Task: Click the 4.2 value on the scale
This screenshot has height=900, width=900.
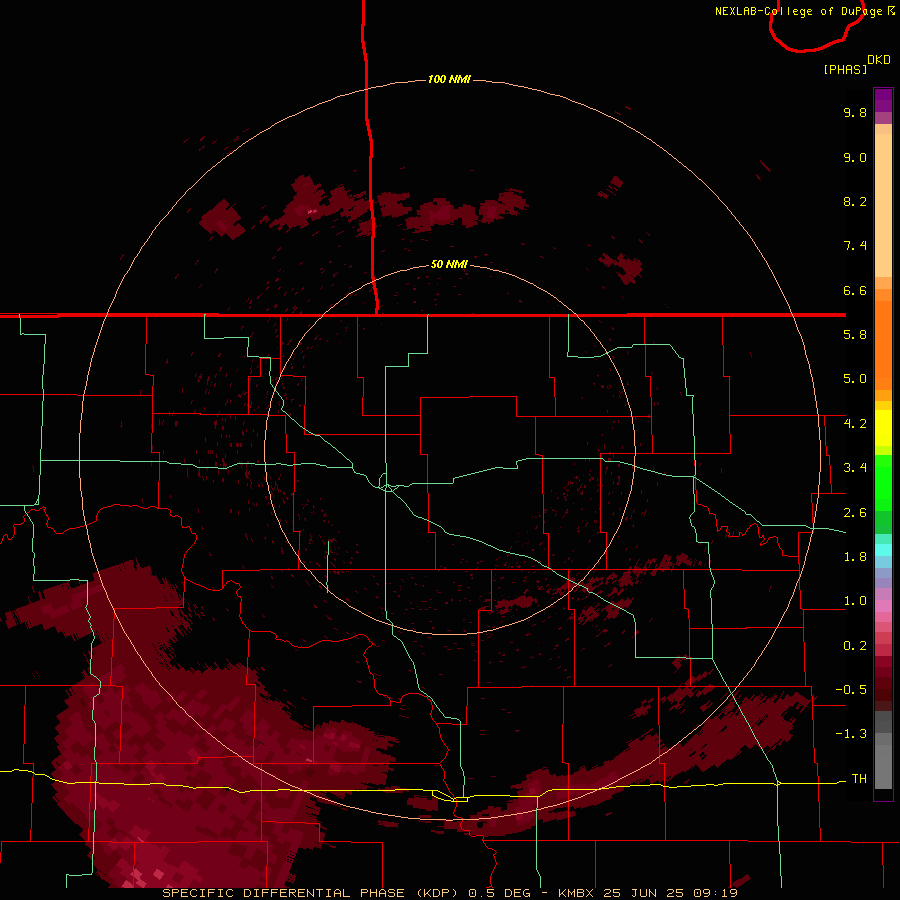Action: coord(855,424)
